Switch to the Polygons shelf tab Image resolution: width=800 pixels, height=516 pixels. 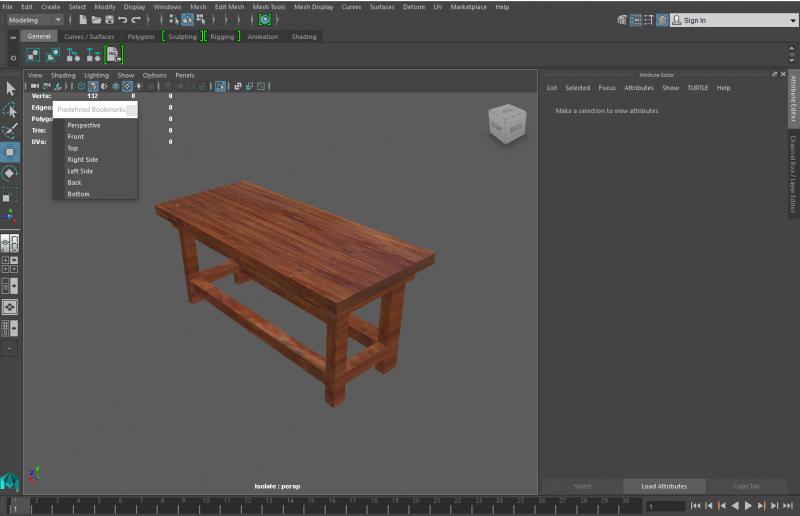pyautogui.click(x=141, y=37)
